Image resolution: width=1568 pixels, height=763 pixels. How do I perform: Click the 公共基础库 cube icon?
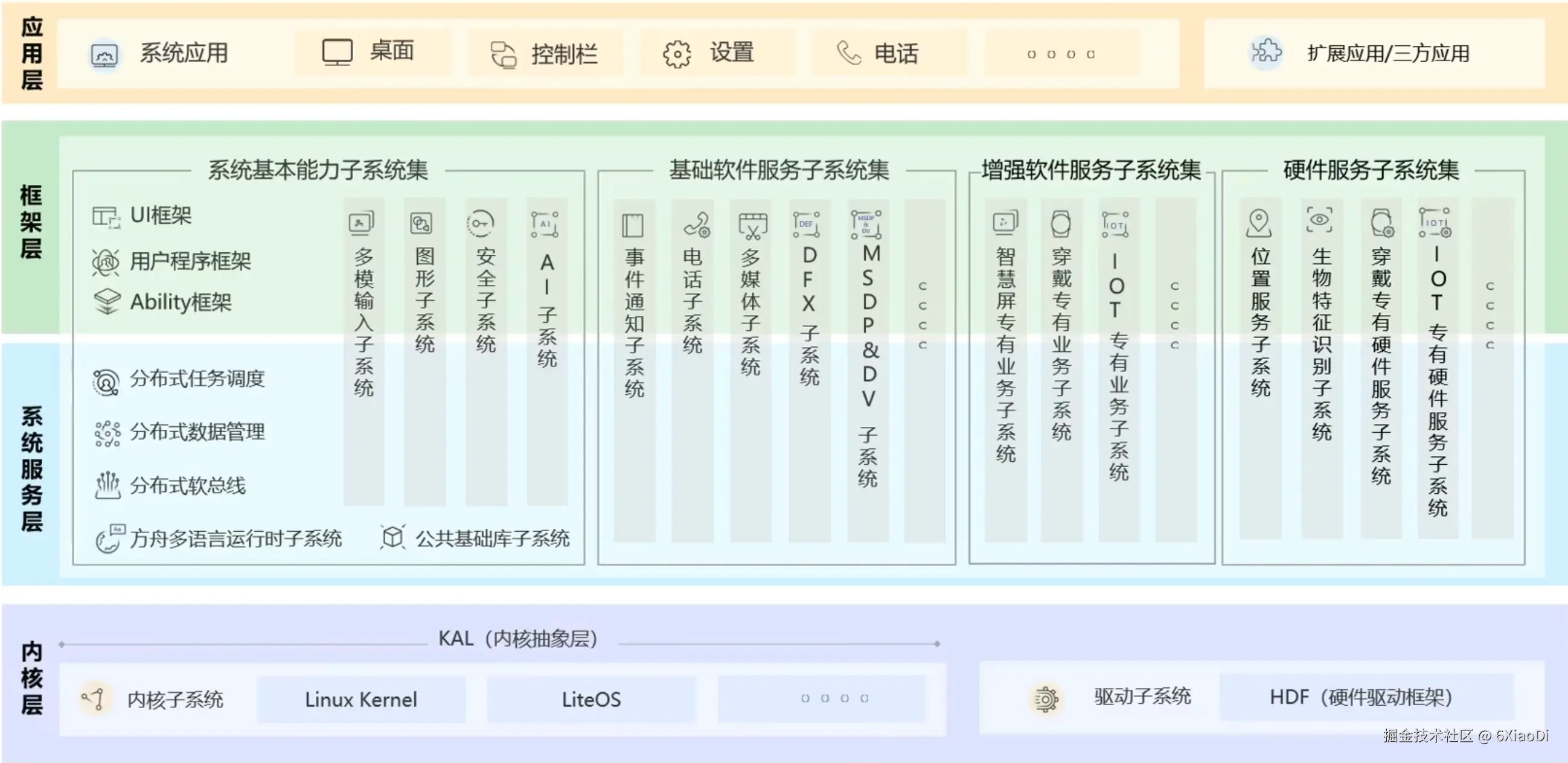tap(393, 537)
